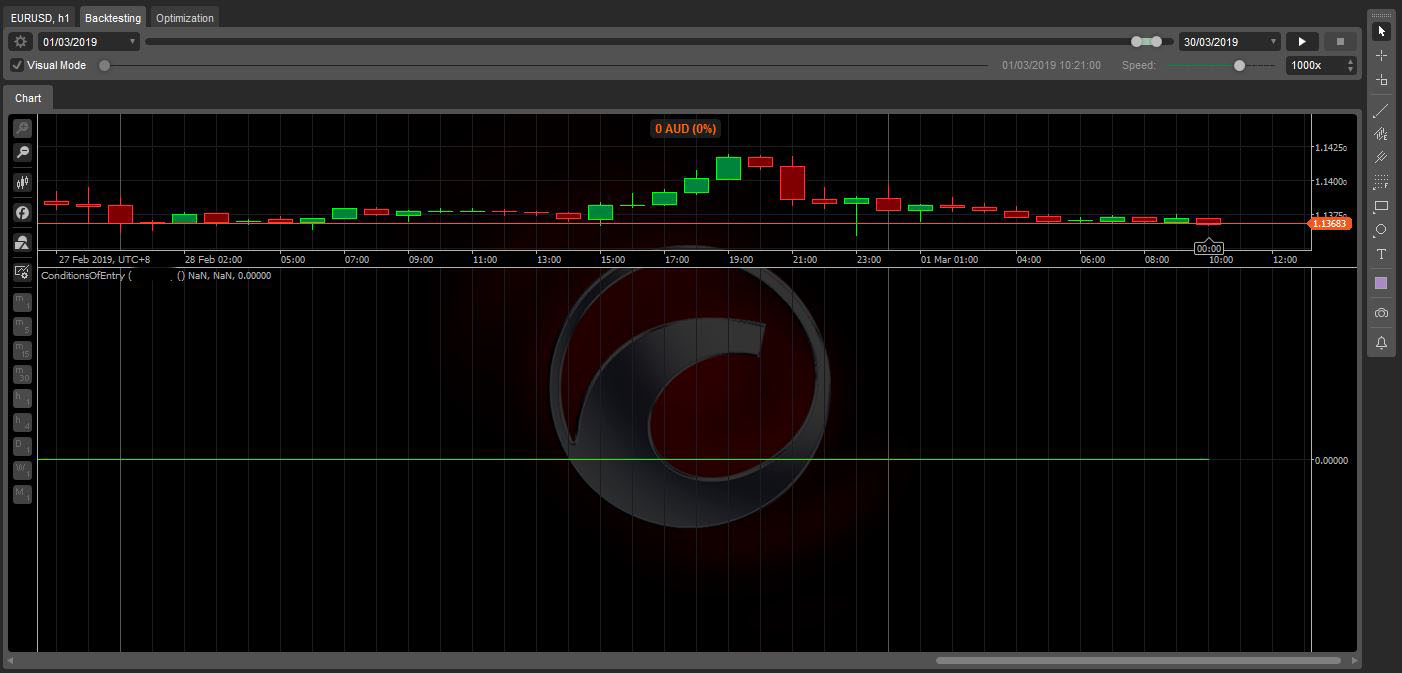Toggle the Visual Mode checkbox
Screen dimensions: 1402x673
[17, 65]
